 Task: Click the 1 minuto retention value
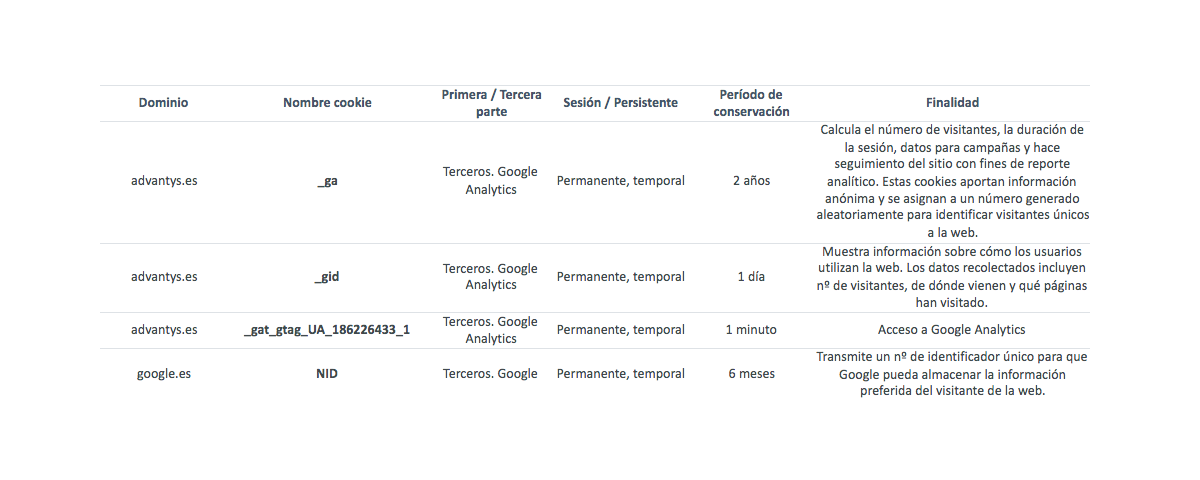coord(751,330)
